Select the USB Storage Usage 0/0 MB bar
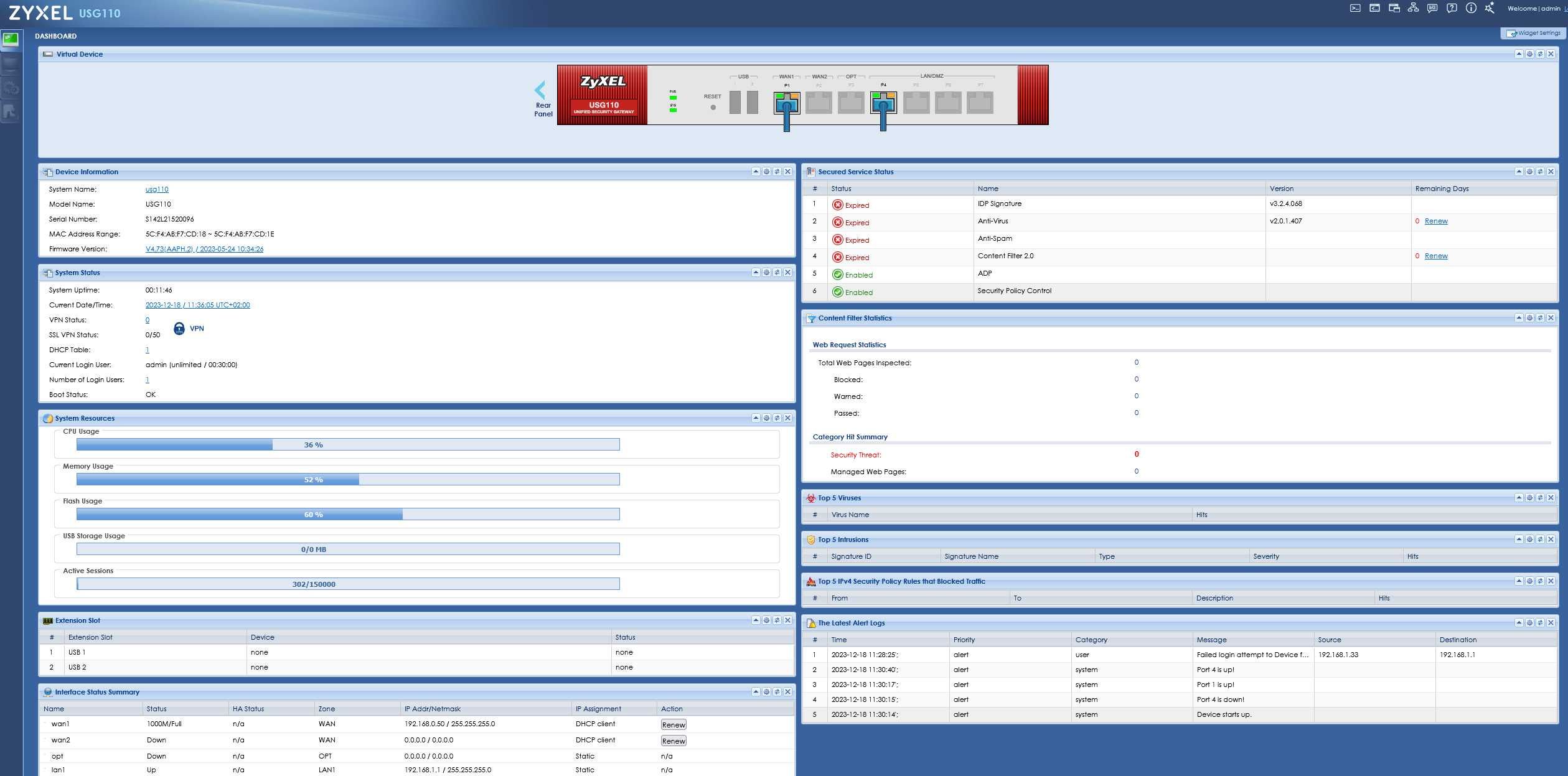Viewport: 1568px width, 776px height. pyautogui.click(x=348, y=549)
